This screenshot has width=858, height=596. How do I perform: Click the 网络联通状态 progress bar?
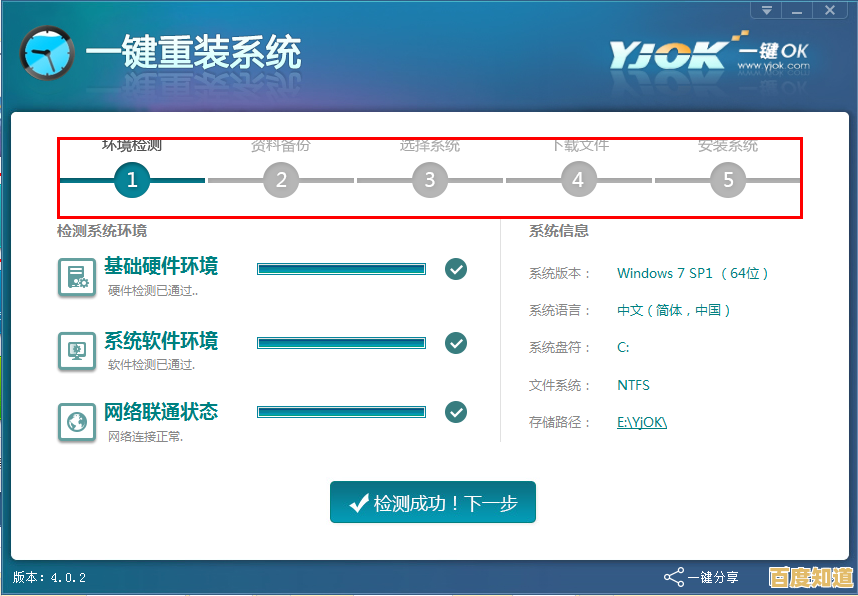coord(341,411)
